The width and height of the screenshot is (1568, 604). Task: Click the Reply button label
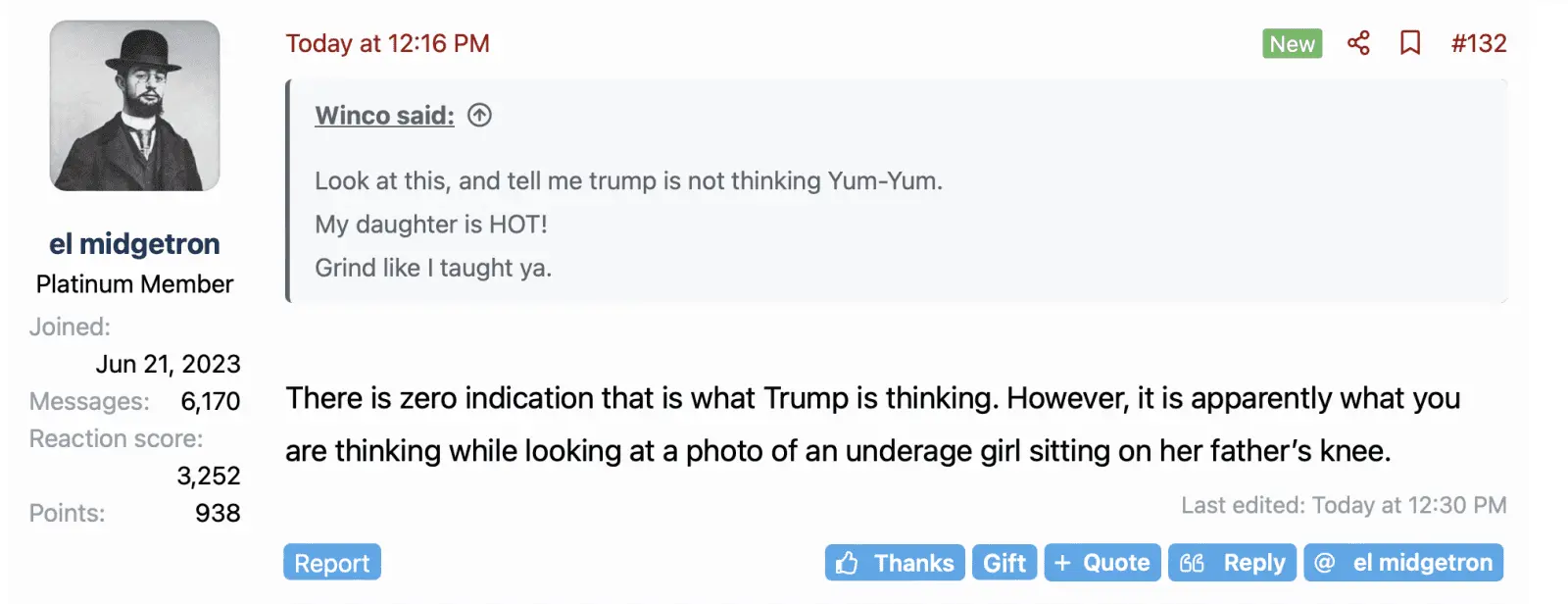[x=1254, y=563]
